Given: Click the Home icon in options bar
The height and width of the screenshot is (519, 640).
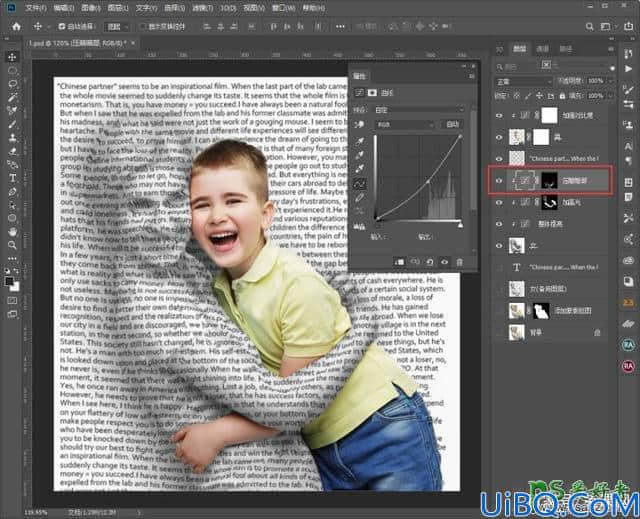Looking at the screenshot, I should (16, 27).
